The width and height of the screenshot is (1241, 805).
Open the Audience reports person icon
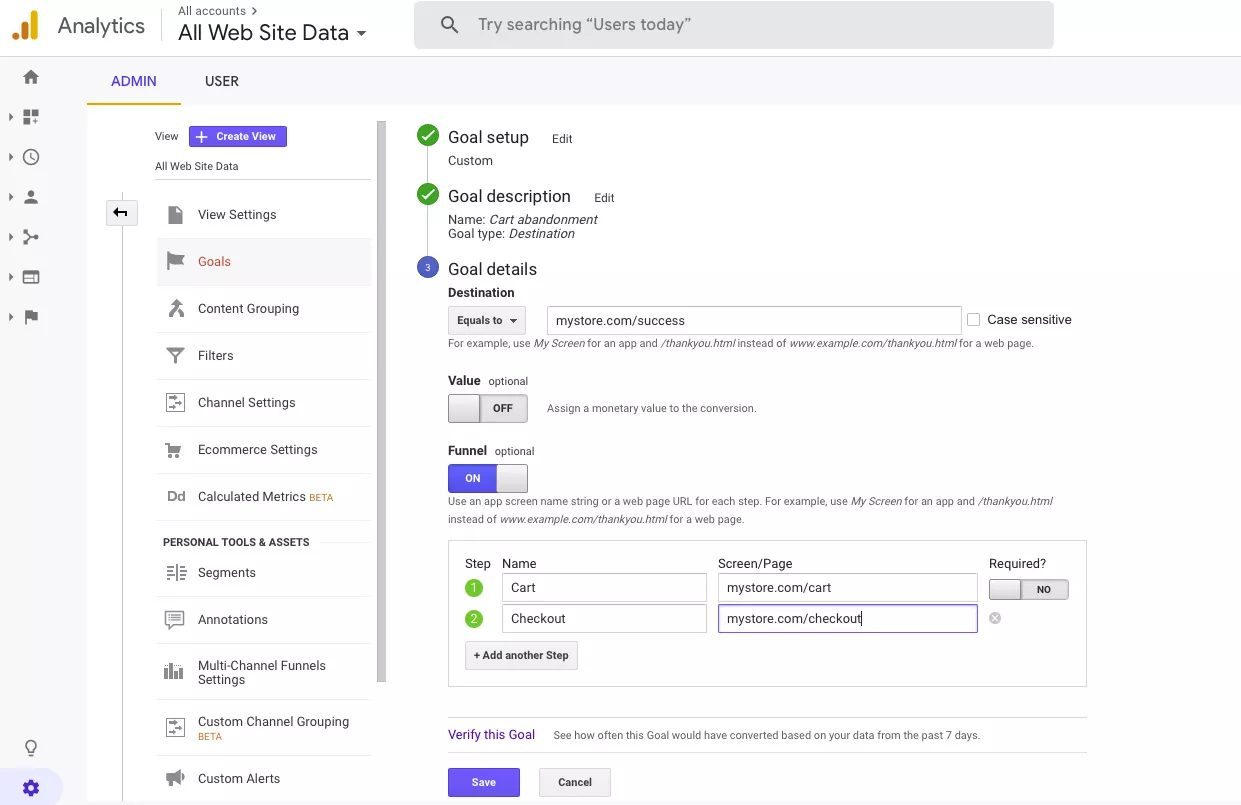point(30,197)
